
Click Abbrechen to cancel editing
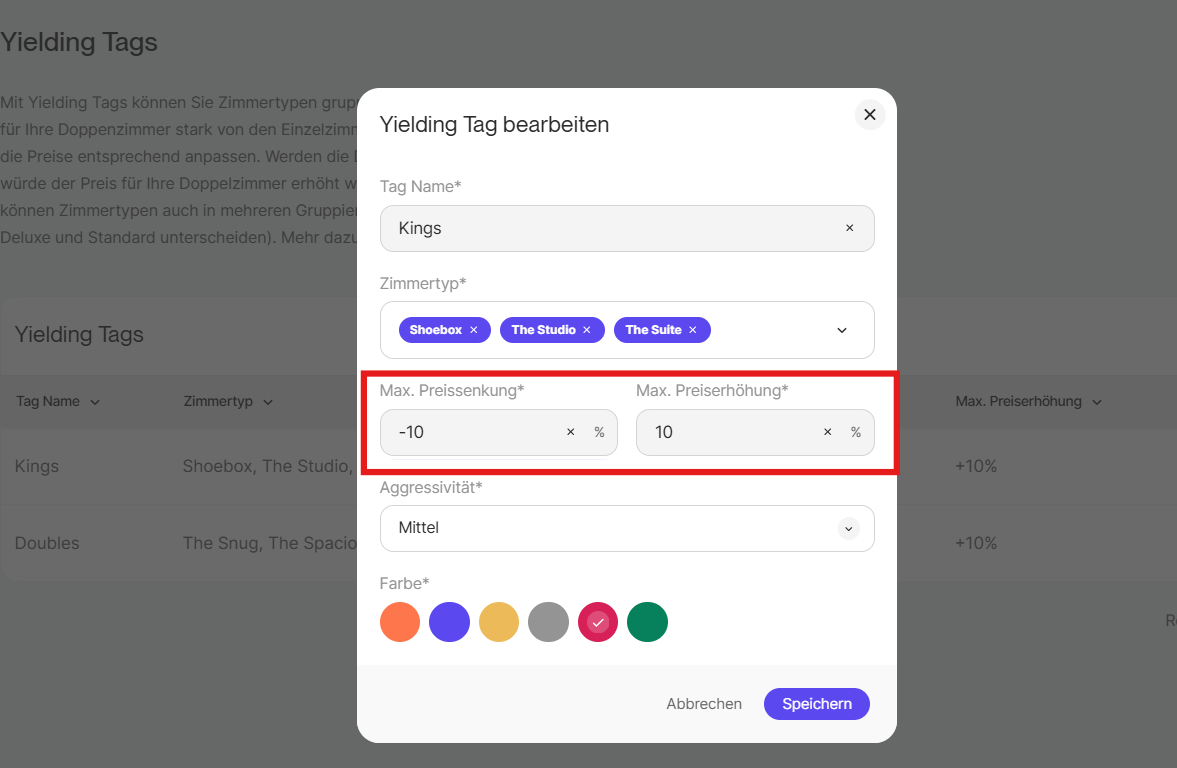pyautogui.click(x=704, y=704)
